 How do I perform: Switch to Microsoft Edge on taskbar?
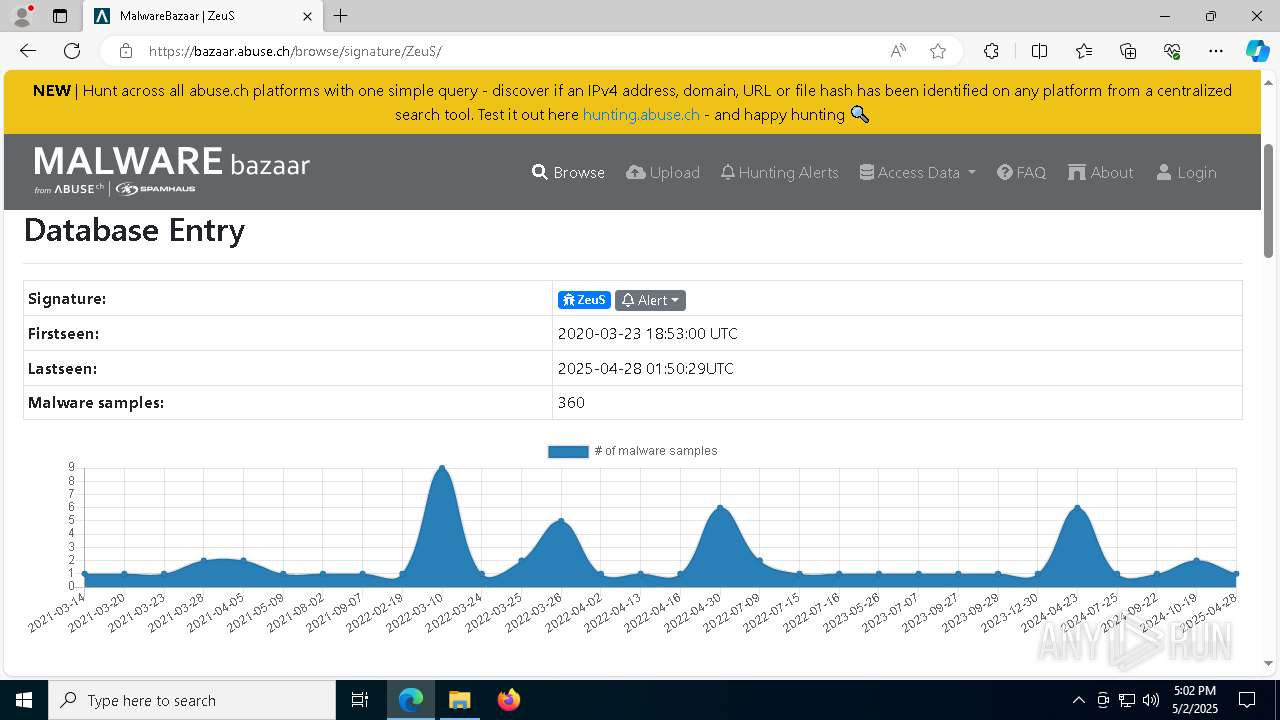click(411, 700)
